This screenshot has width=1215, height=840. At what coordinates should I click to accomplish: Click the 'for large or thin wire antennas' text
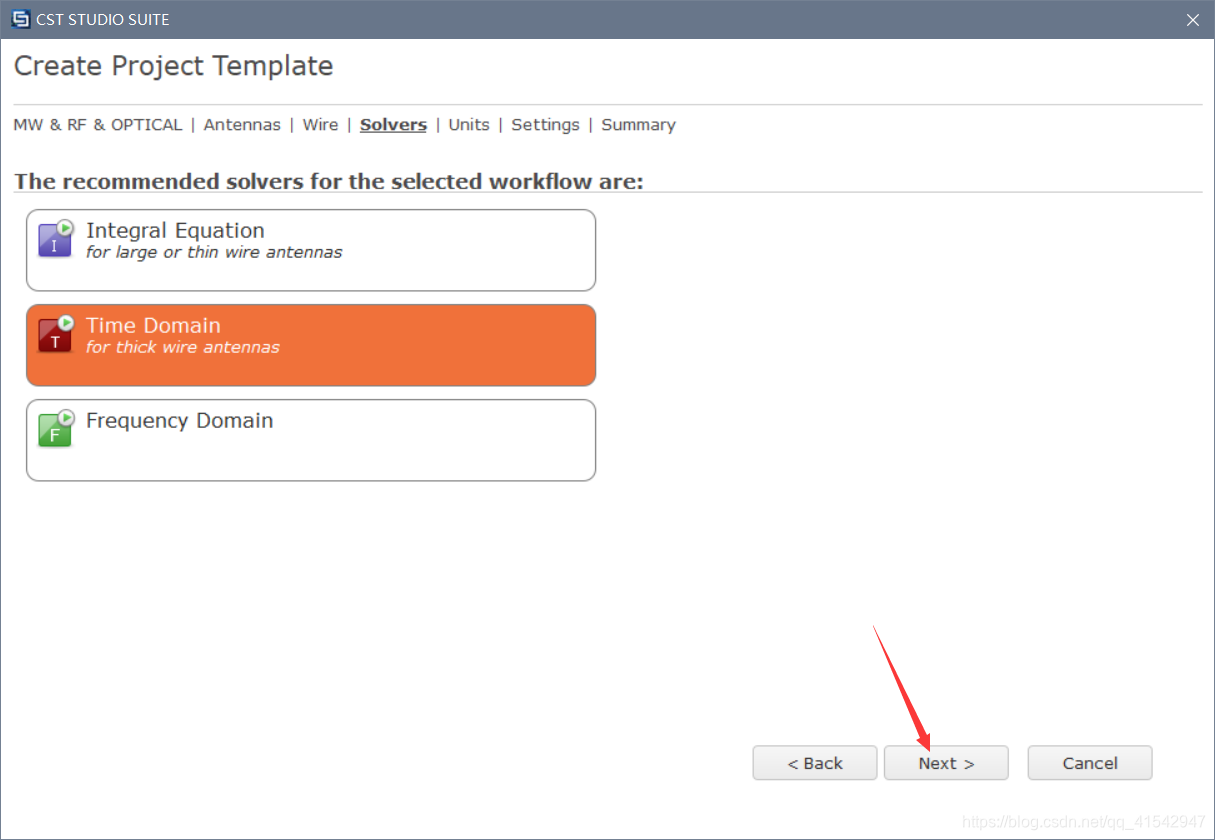214,252
